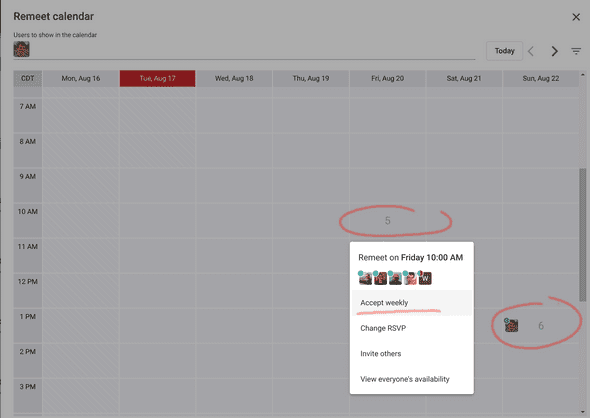Select the Sunday slot showing 6
The height and width of the screenshot is (418, 590).
tap(541, 325)
